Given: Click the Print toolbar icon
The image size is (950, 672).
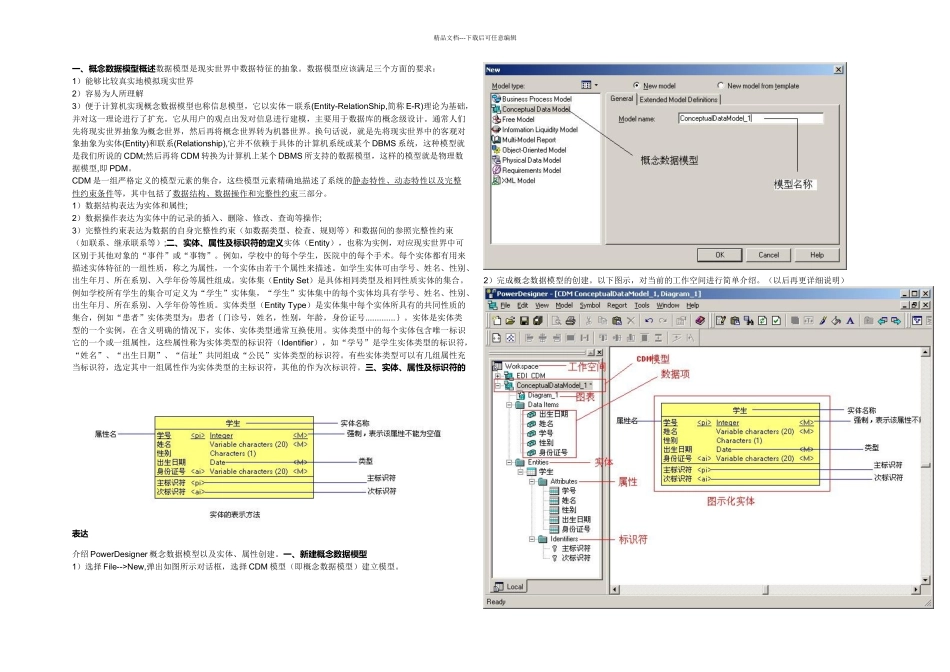Looking at the screenshot, I should (570, 321).
